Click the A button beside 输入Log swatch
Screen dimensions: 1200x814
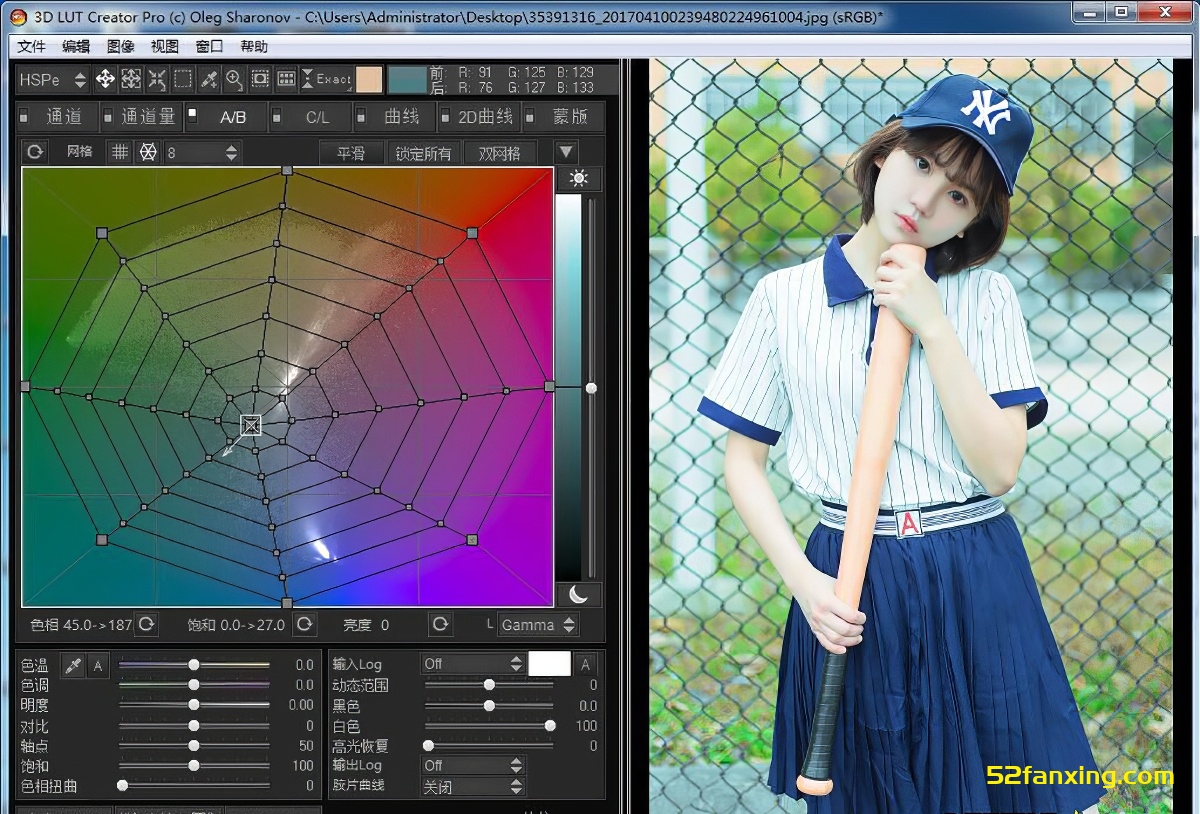[586, 664]
